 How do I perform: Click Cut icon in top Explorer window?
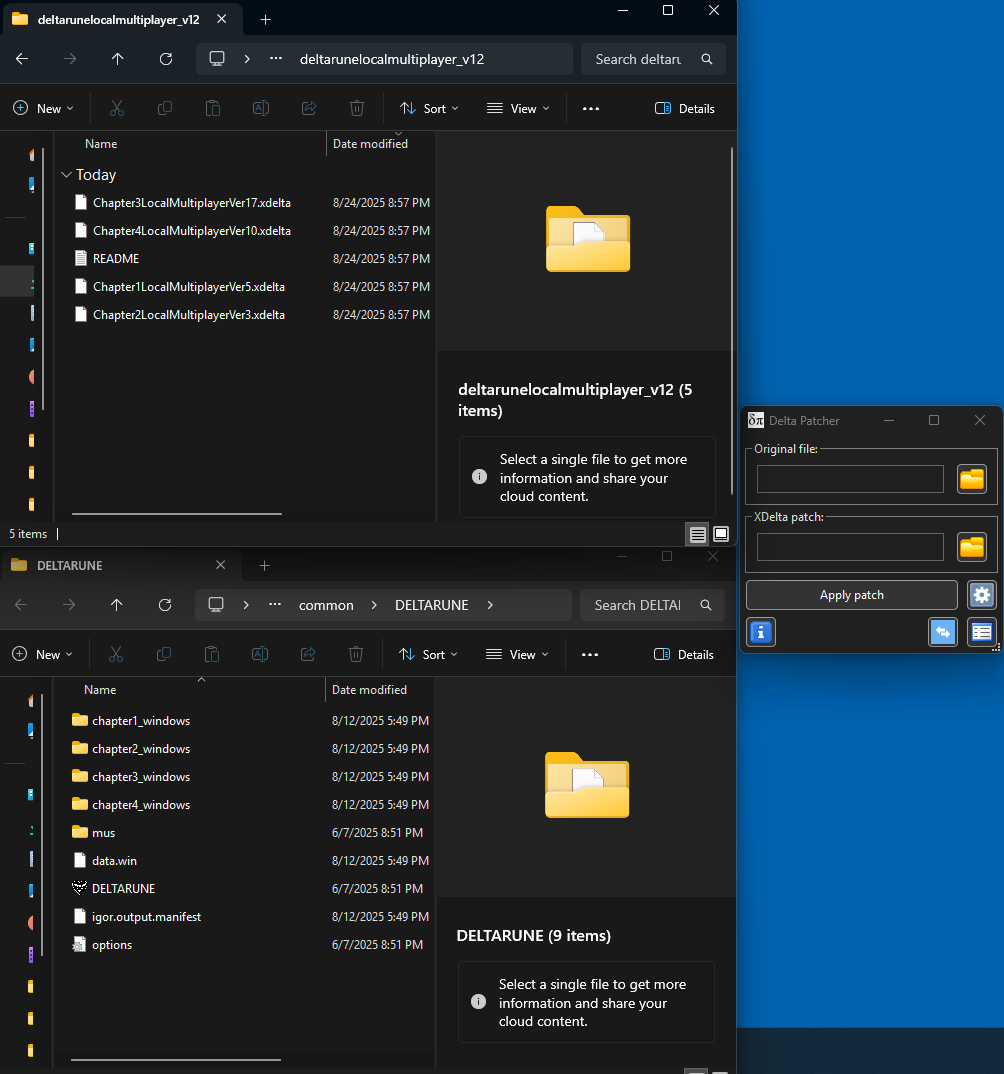117,108
